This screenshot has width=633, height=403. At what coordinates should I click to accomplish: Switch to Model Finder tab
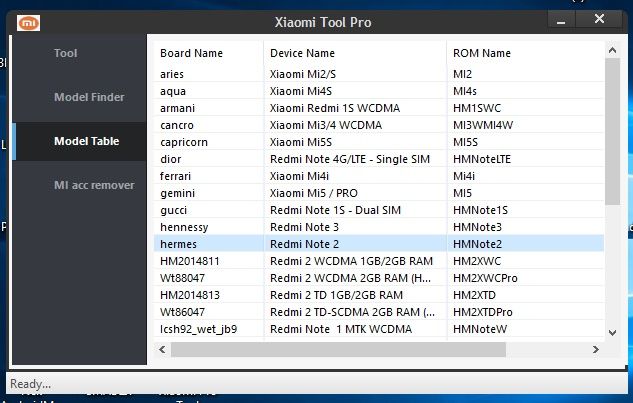click(88, 97)
